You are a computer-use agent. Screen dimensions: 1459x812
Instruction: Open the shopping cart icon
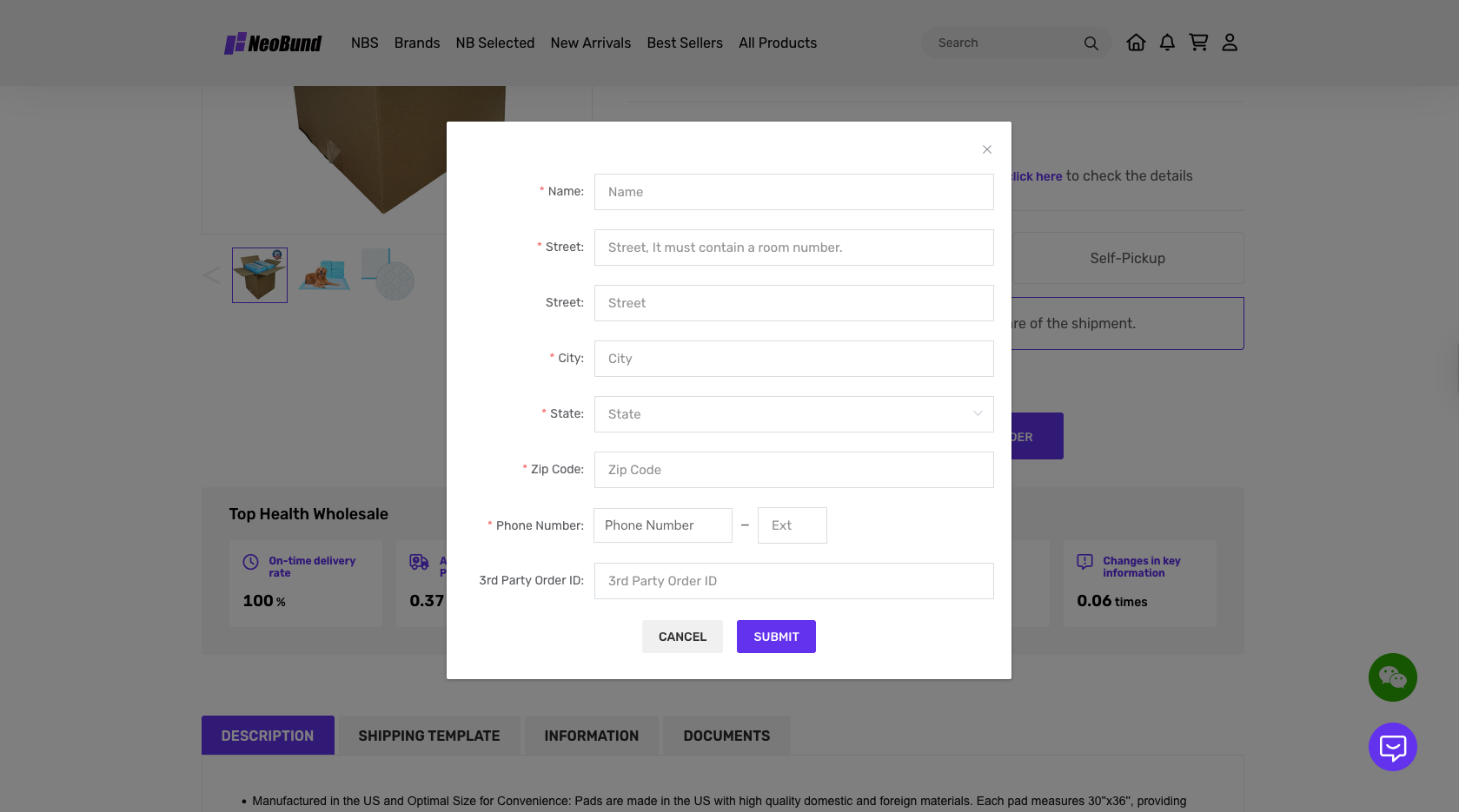tap(1198, 43)
